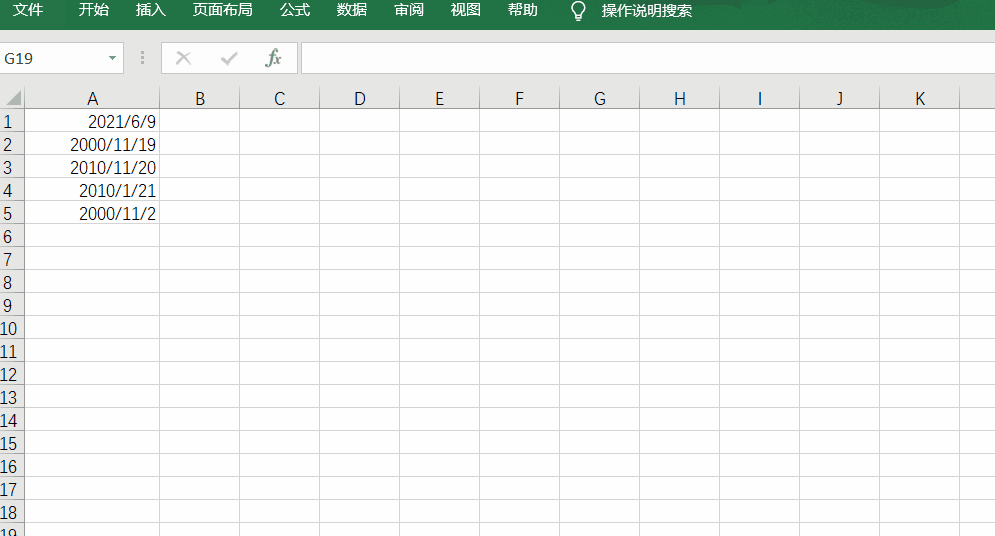Screen dimensions: 995x536
Task: Select row 1 header
Action: click(x=12, y=121)
